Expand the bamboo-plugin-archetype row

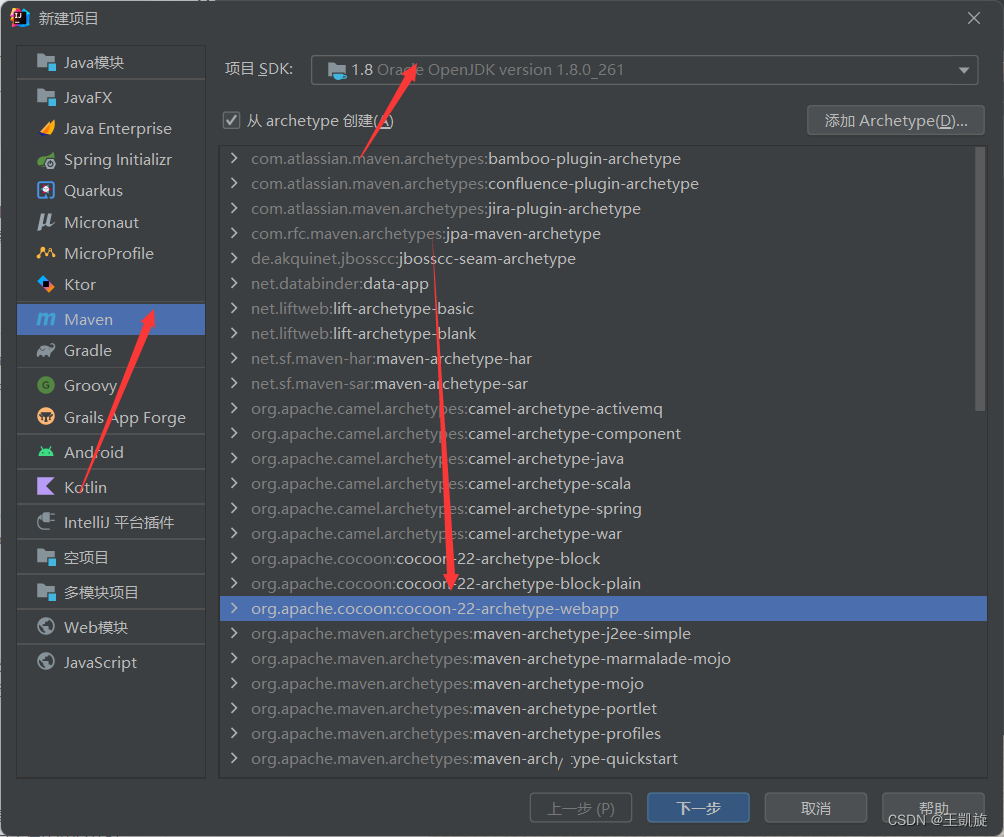point(234,158)
